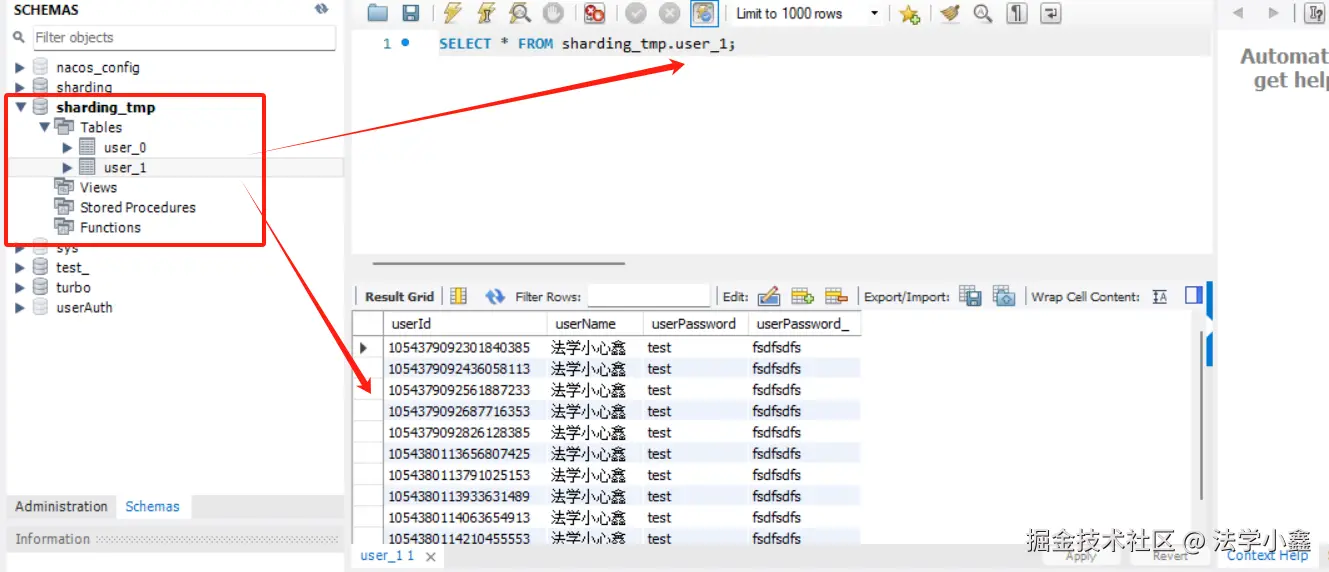This screenshot has height=572, width=1329.
Task: Collapse the sharding_tmp schema
Action: (19, 107)
